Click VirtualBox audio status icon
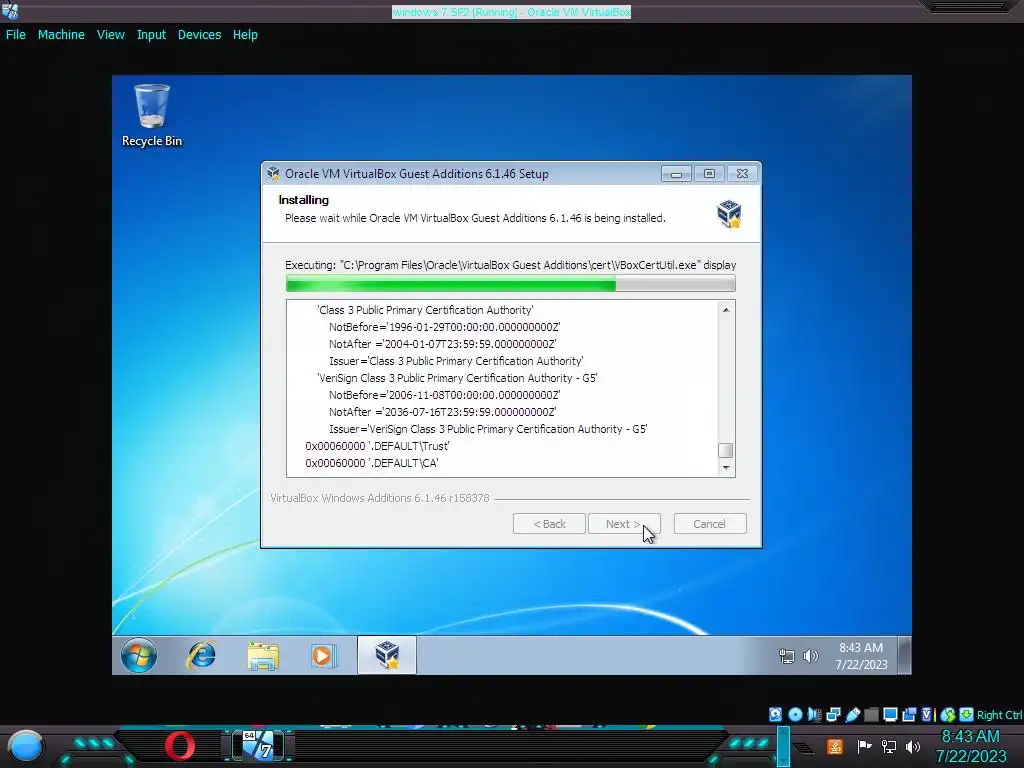 (x=814, y=714)
